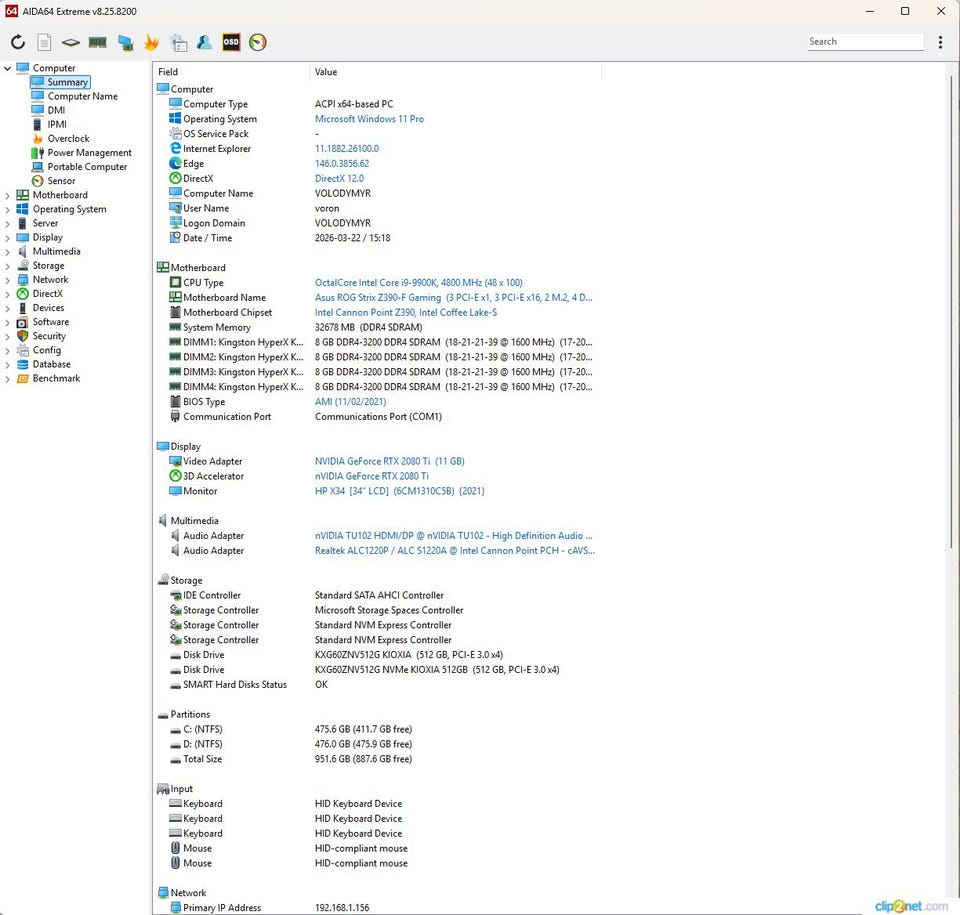Image resolution: width=960 pixels, height=915 pixels.
Task: Collapse the Computer tree node
Action: click(8, 68)
